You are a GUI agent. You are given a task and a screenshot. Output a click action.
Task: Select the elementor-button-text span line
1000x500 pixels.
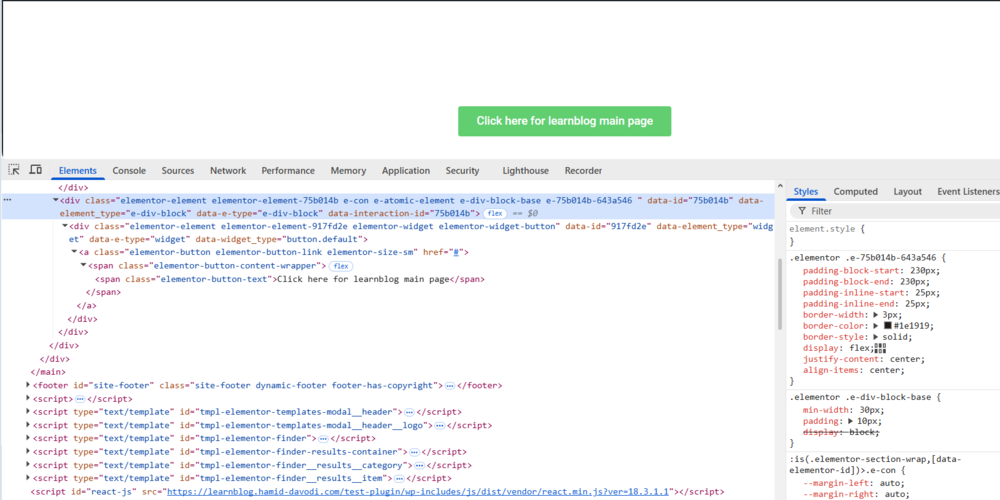pyautogui.click(x=290, y=279)
